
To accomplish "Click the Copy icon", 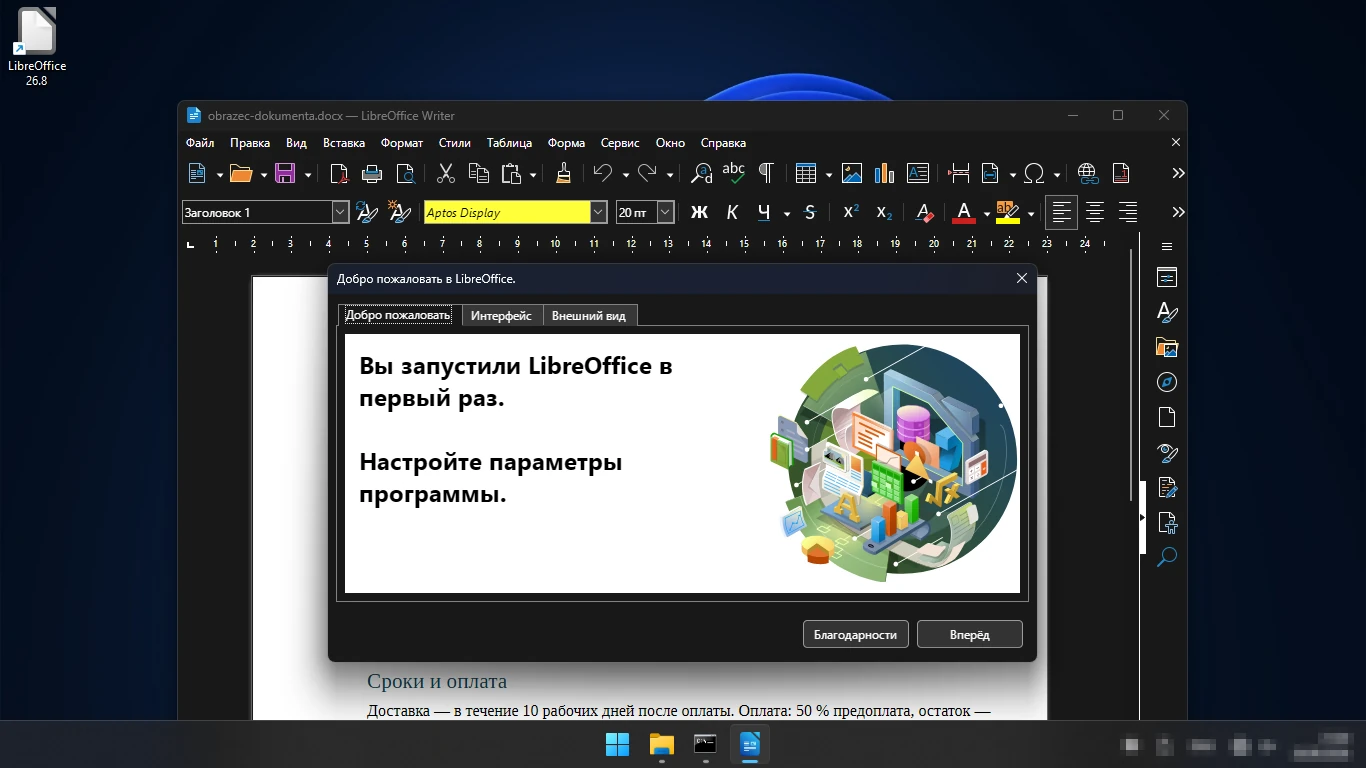I will coord(479,173).
